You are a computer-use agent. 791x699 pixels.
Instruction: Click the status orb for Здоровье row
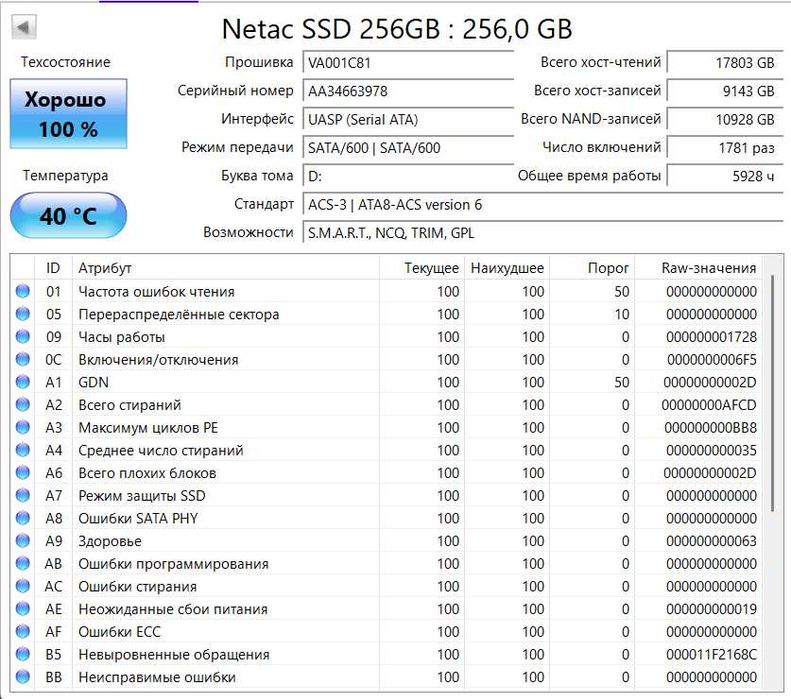23,541
